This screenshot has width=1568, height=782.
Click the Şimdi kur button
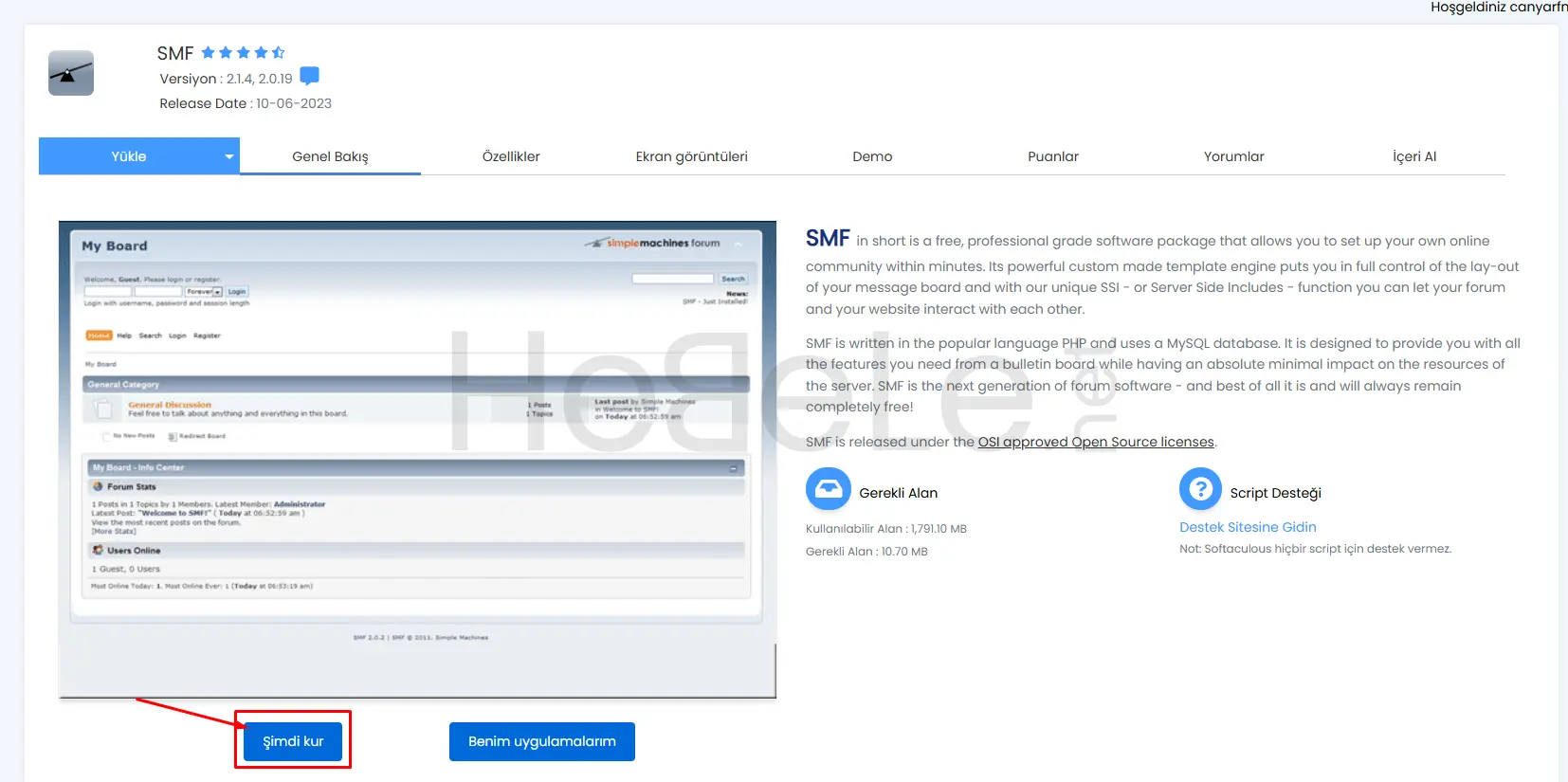(293, 741)
